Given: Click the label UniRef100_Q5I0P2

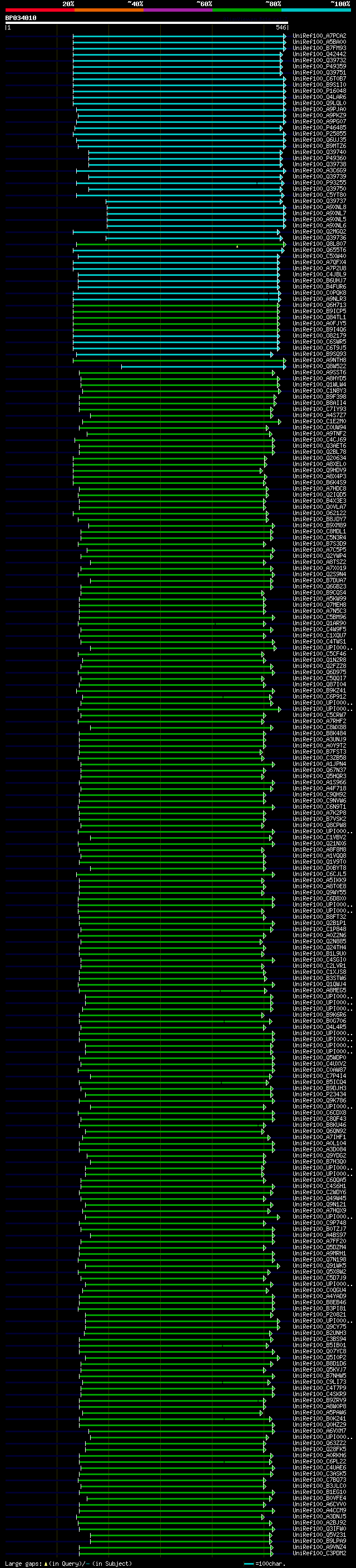Looking at the screenshot, I should (x=319, y=1357).
